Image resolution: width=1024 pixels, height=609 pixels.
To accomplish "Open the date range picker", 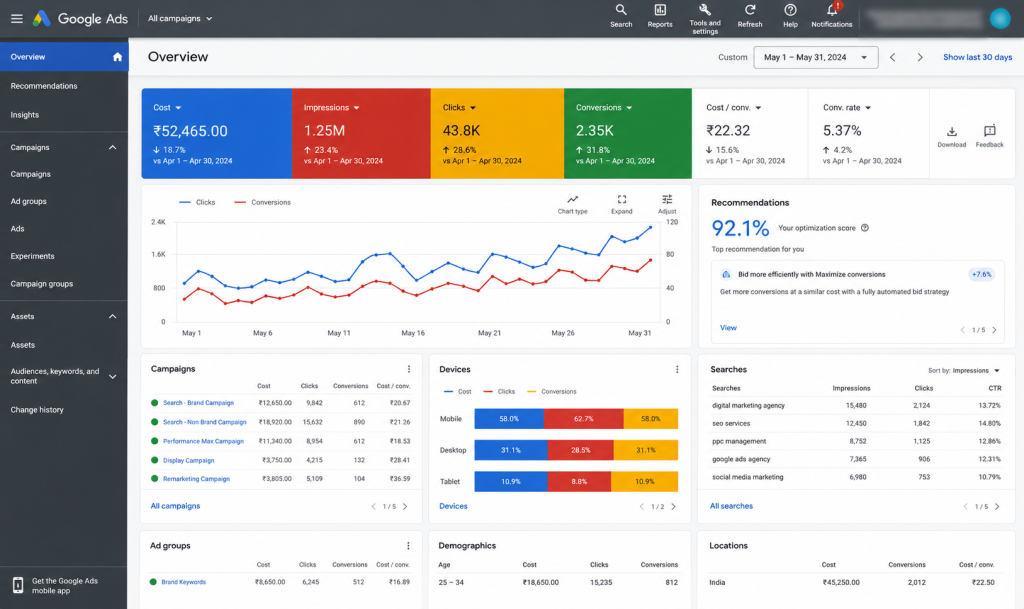I will (x=816, y=57).
